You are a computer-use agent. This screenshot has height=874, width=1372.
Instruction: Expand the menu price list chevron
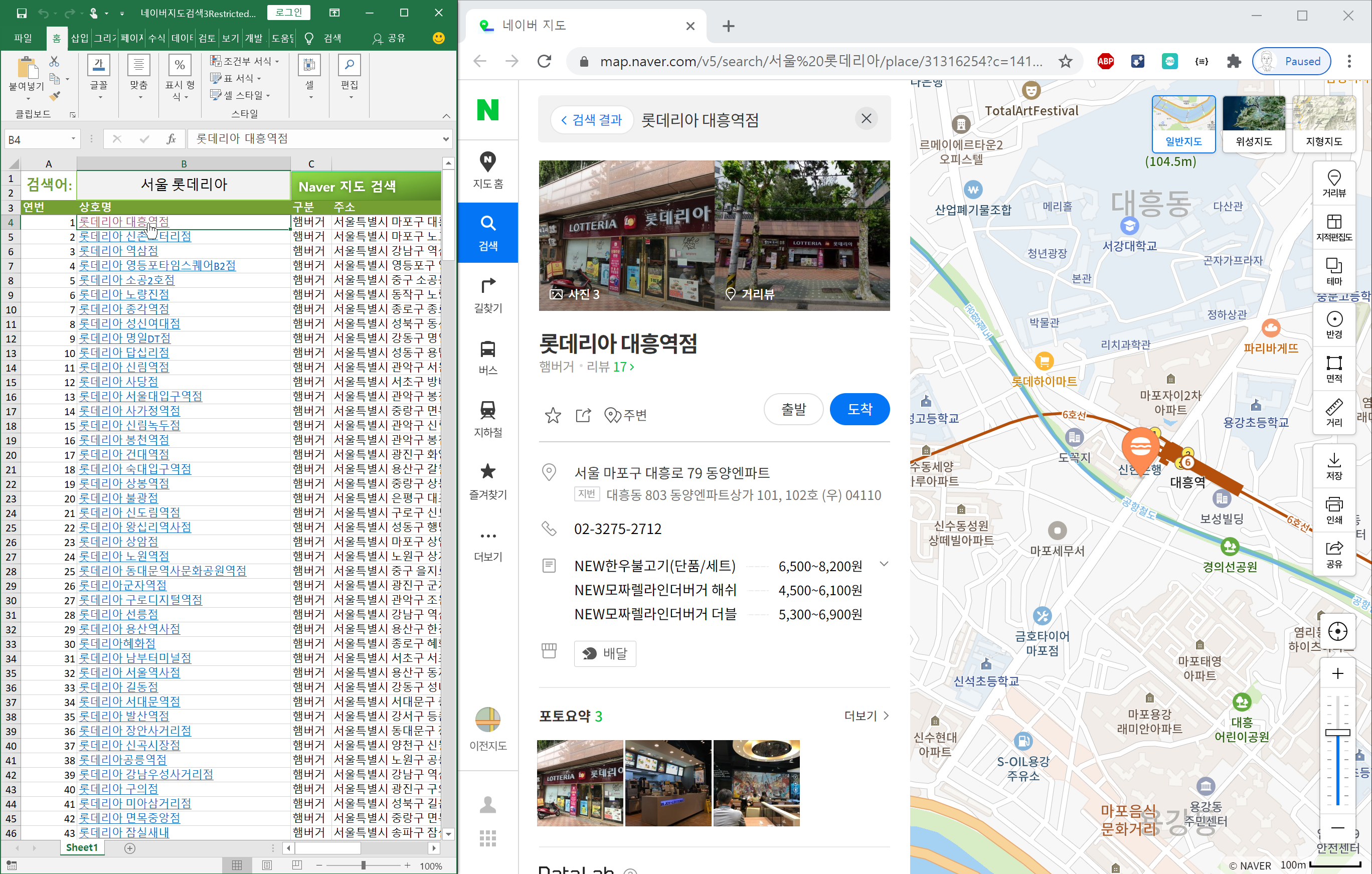883,564
